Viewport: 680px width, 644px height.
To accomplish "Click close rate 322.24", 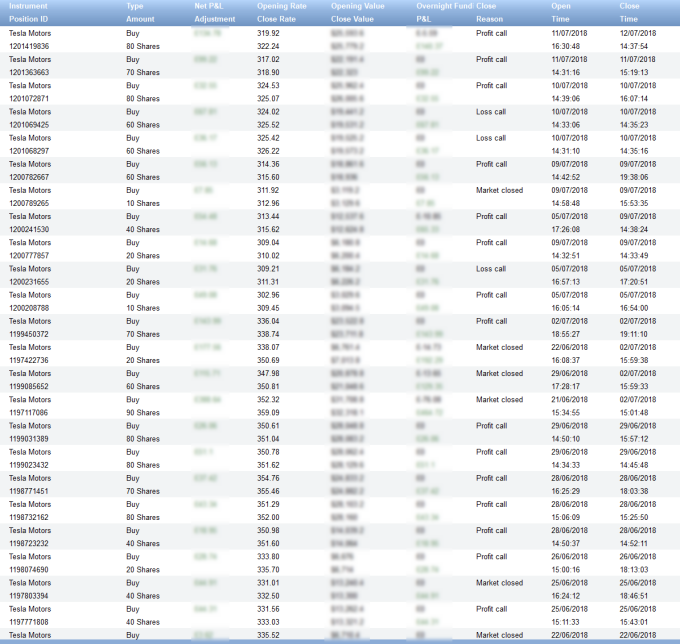I will click(x=268, y=46).
